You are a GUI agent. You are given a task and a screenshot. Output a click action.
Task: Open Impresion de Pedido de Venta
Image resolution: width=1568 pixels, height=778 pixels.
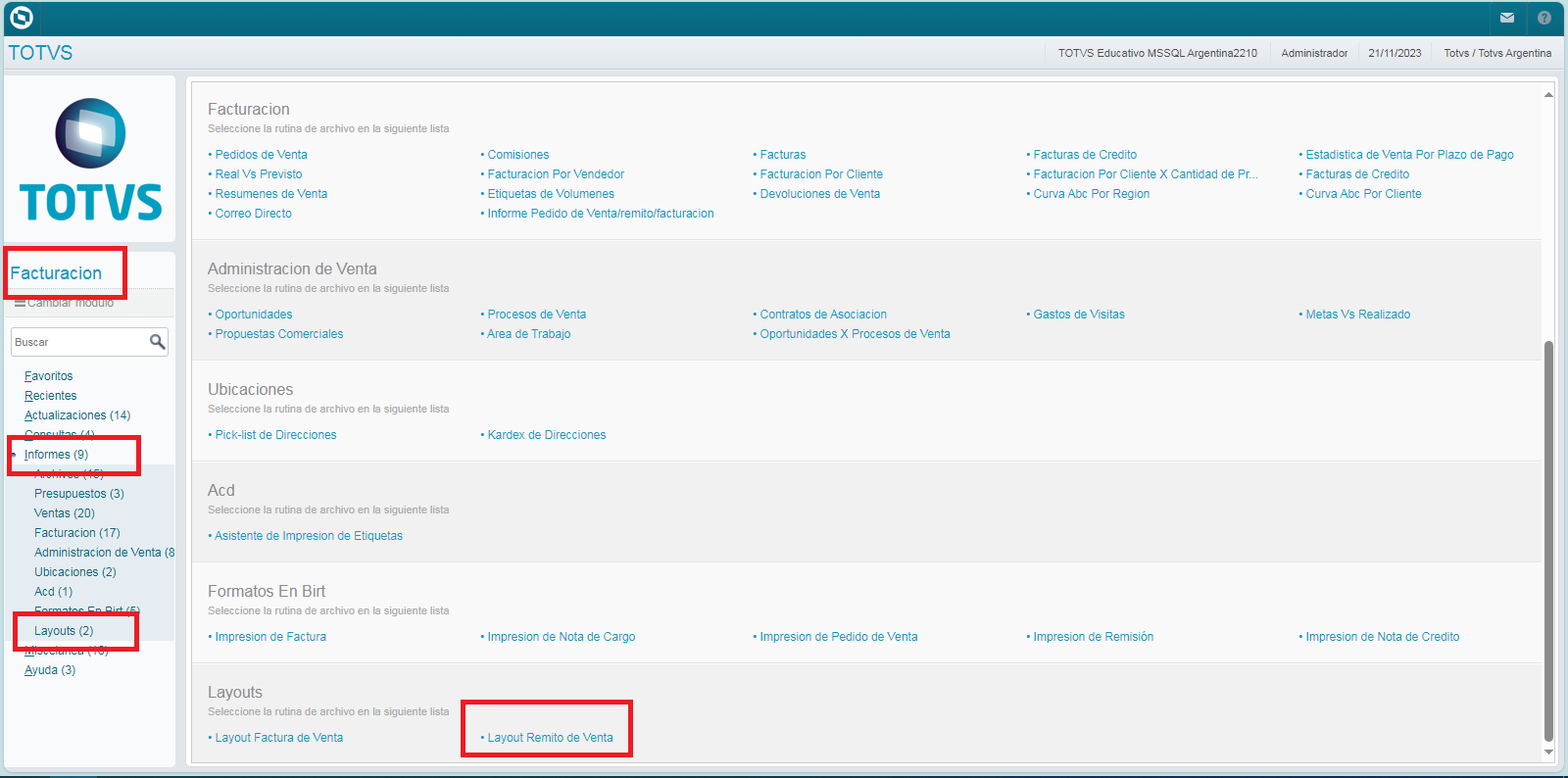(x=839, y=637)
